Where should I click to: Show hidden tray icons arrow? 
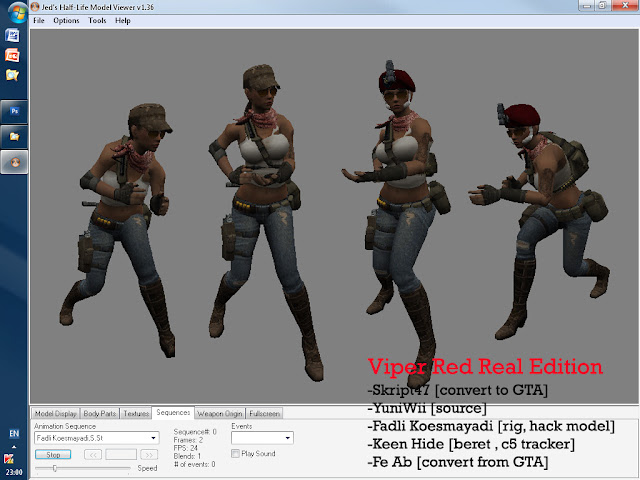(x=14, y=447)
